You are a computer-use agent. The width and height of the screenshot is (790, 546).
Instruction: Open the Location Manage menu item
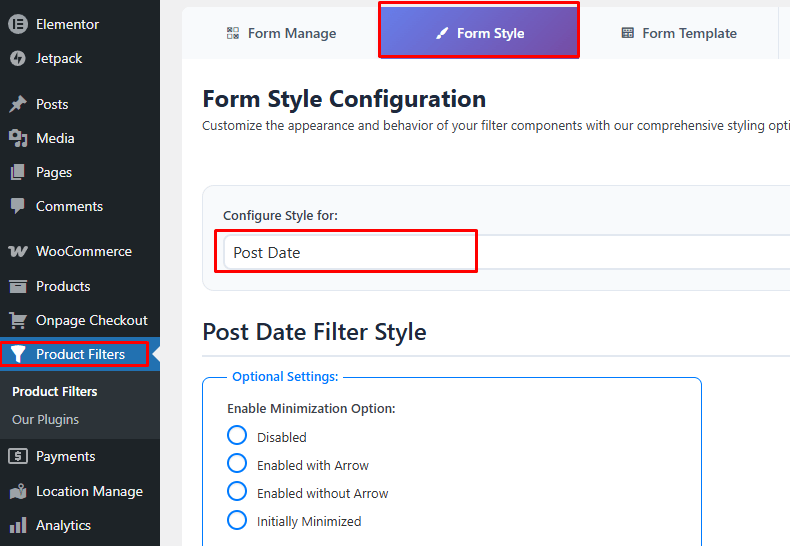click(80, 491)
